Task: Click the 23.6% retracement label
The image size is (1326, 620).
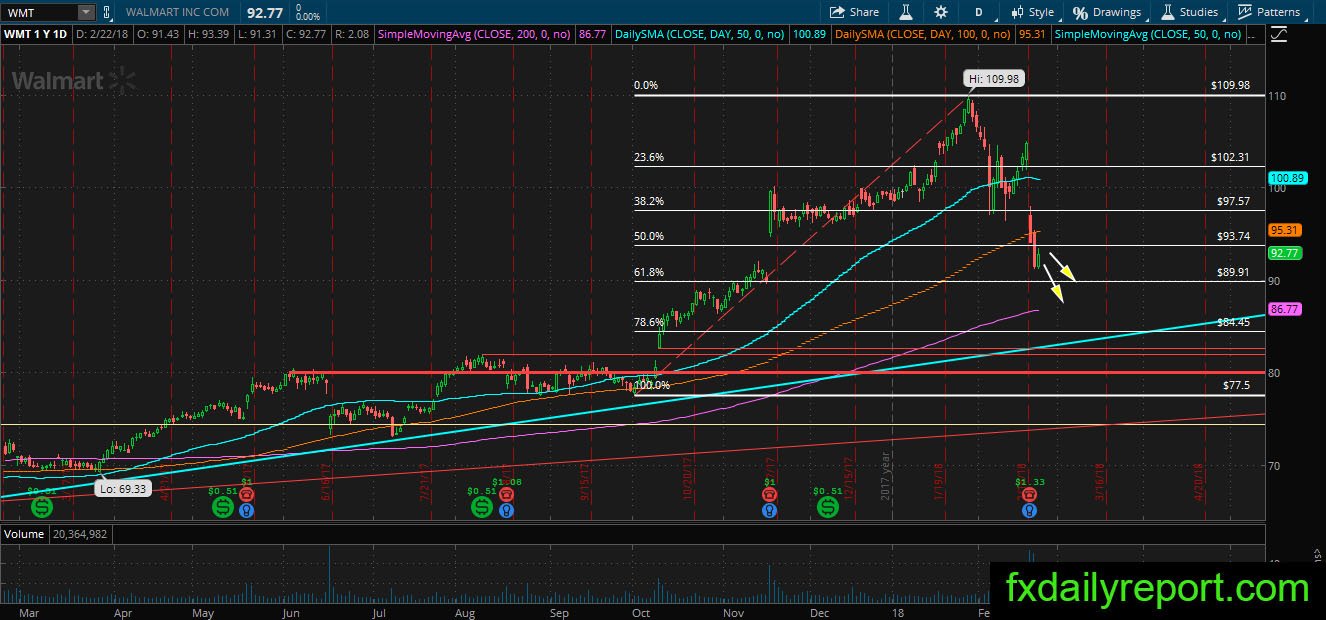Action: (x=649, y=157)
